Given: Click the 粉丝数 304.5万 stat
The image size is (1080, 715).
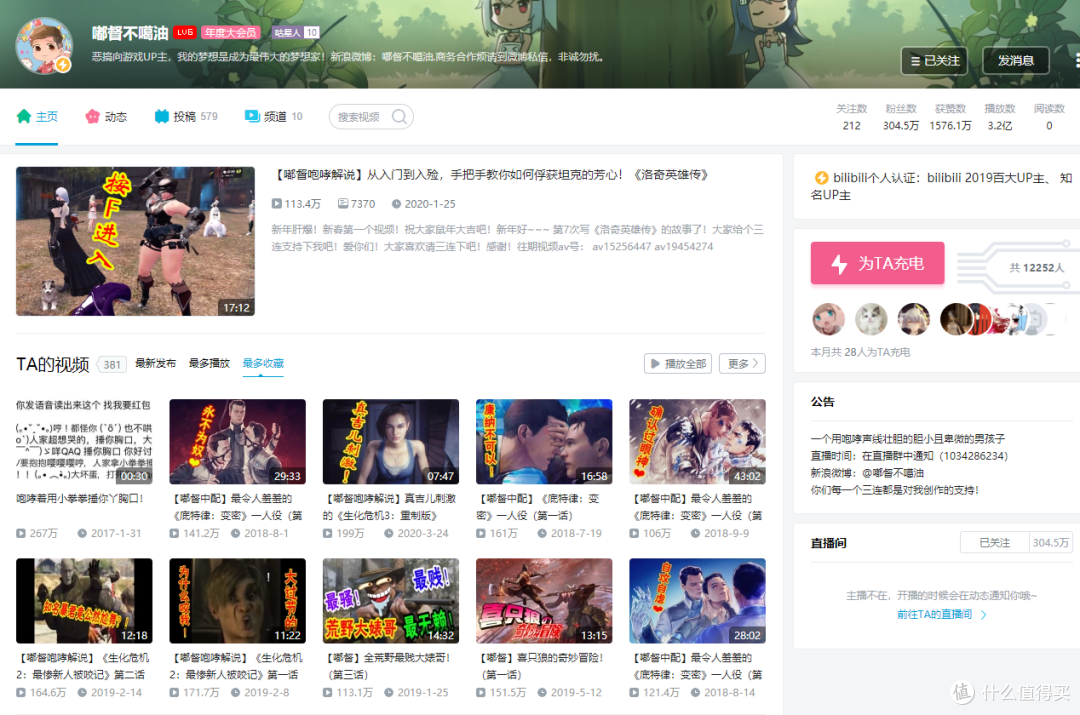Looking at the screenshot, I should (x=901, y=117).
